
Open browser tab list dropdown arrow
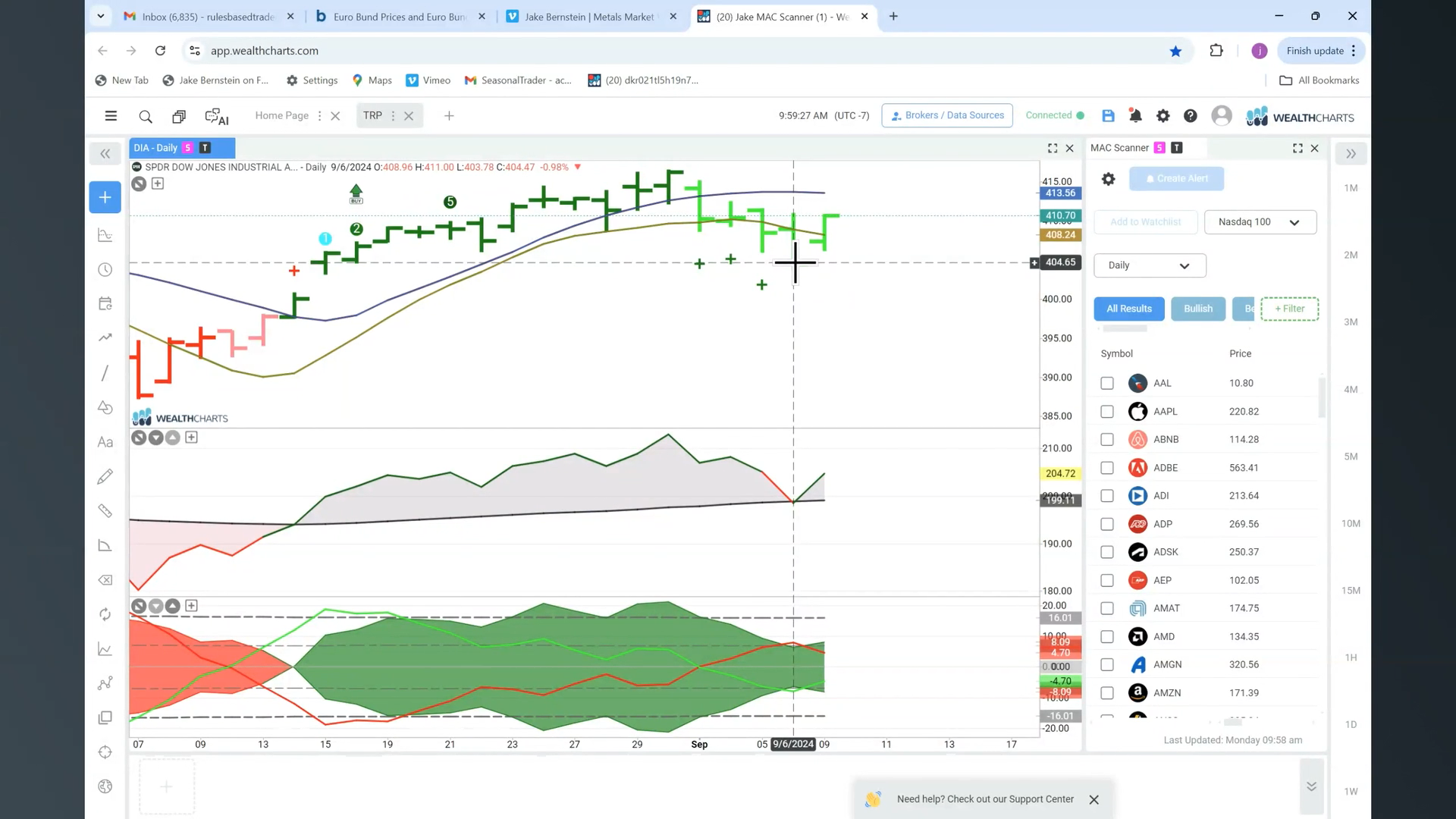[x=101, y=16]
